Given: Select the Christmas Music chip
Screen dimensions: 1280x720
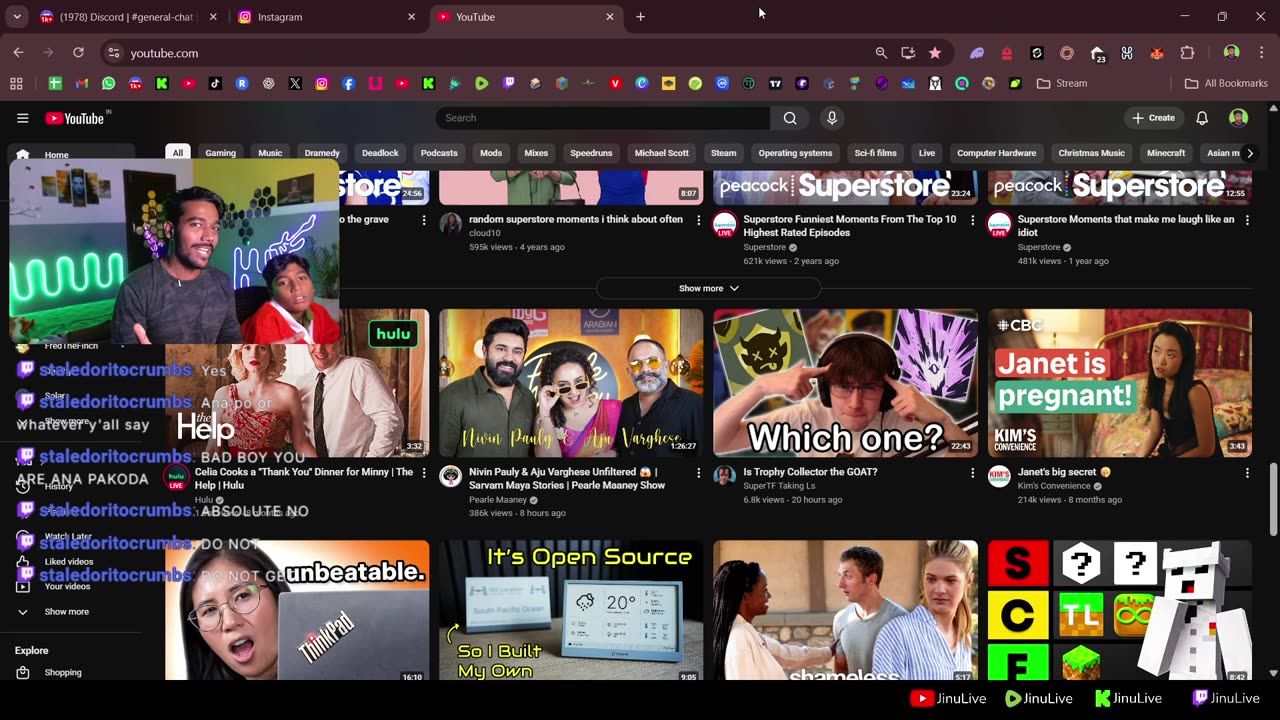Looking at the screenshot, I should pyautogui.click(x=1091, y=153).
